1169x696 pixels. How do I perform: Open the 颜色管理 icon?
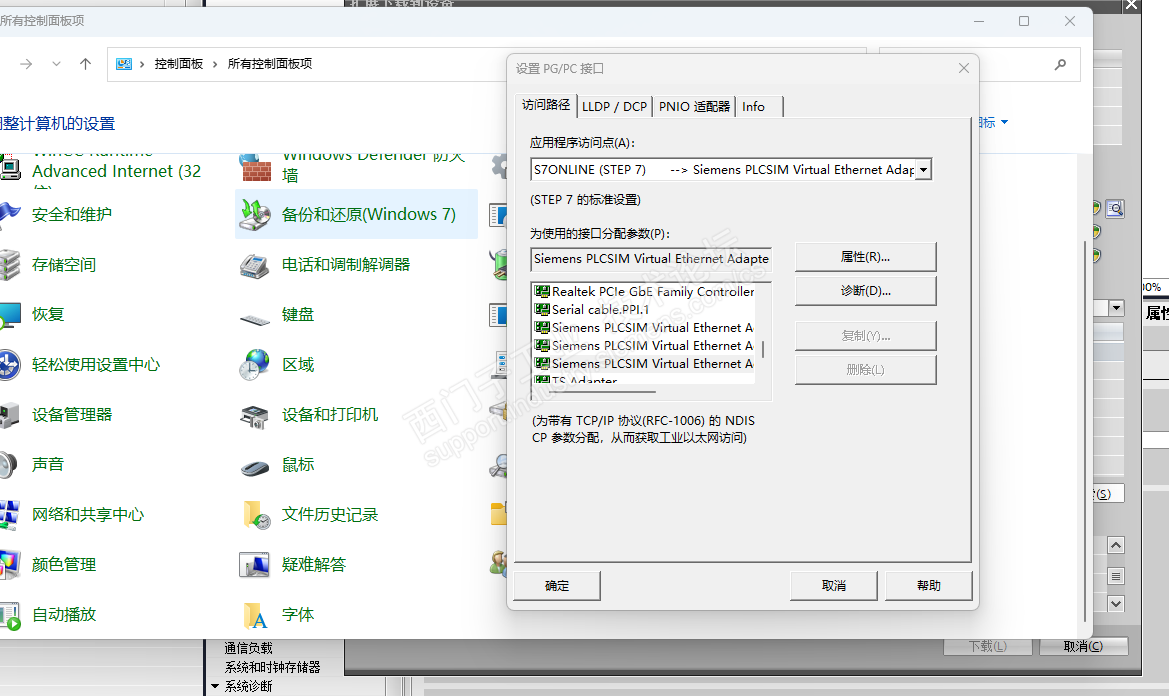point(10,564)
